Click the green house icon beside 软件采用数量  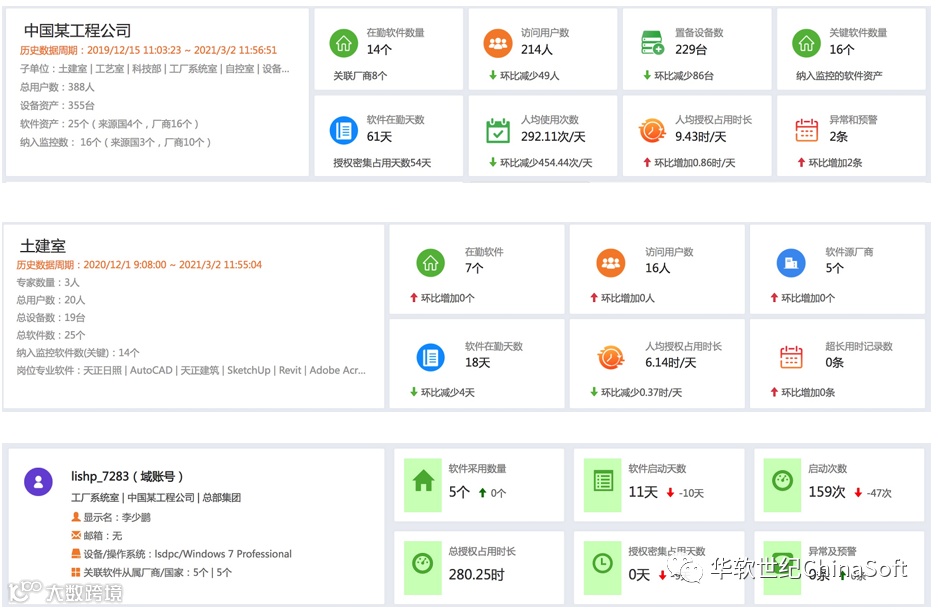424,481
